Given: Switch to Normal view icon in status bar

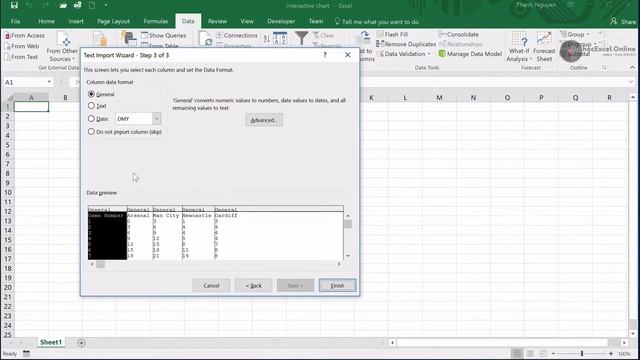Looking at the screenshot, I should [517, 353].
